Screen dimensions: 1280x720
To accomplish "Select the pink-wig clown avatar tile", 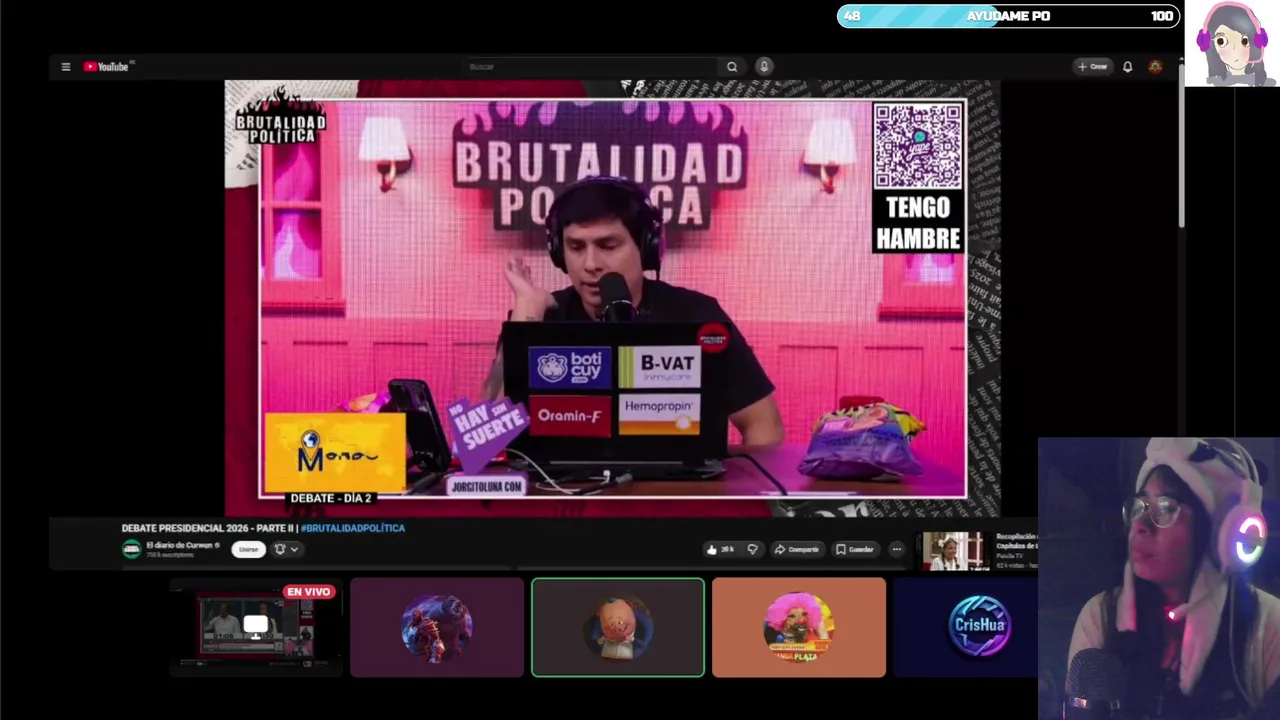I will [799, 627].
